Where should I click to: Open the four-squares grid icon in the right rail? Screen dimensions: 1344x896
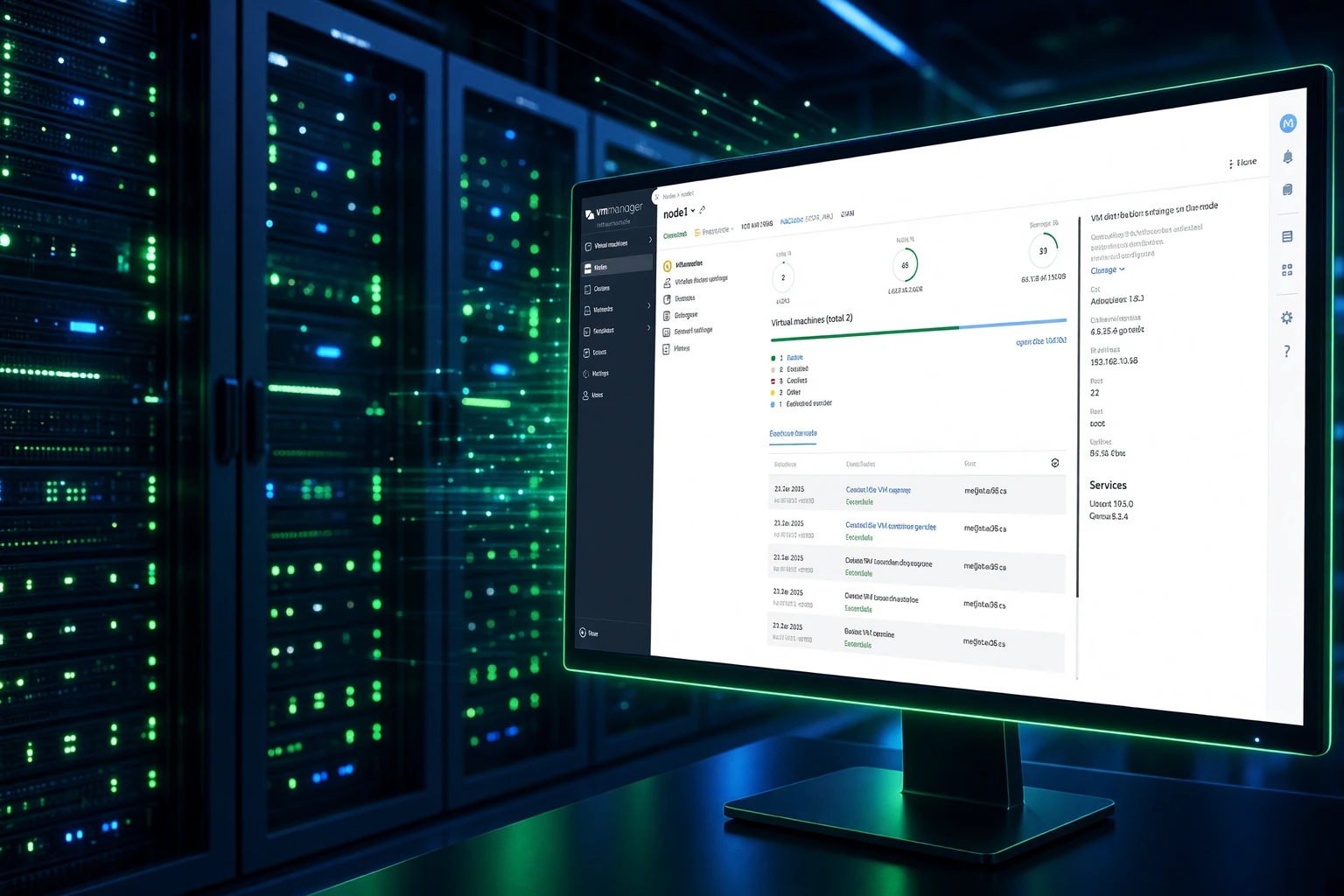(1287, 270)
